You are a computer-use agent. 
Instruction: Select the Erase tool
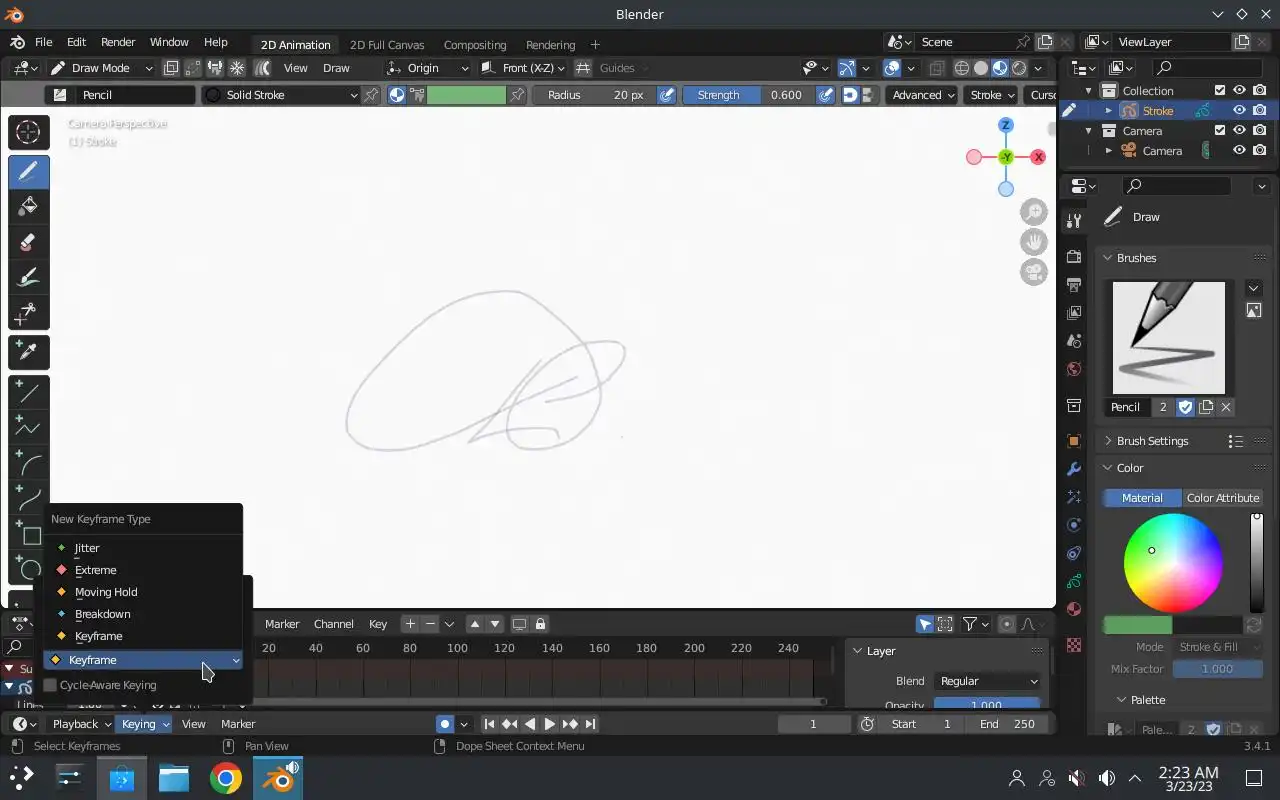click(28, 243)
